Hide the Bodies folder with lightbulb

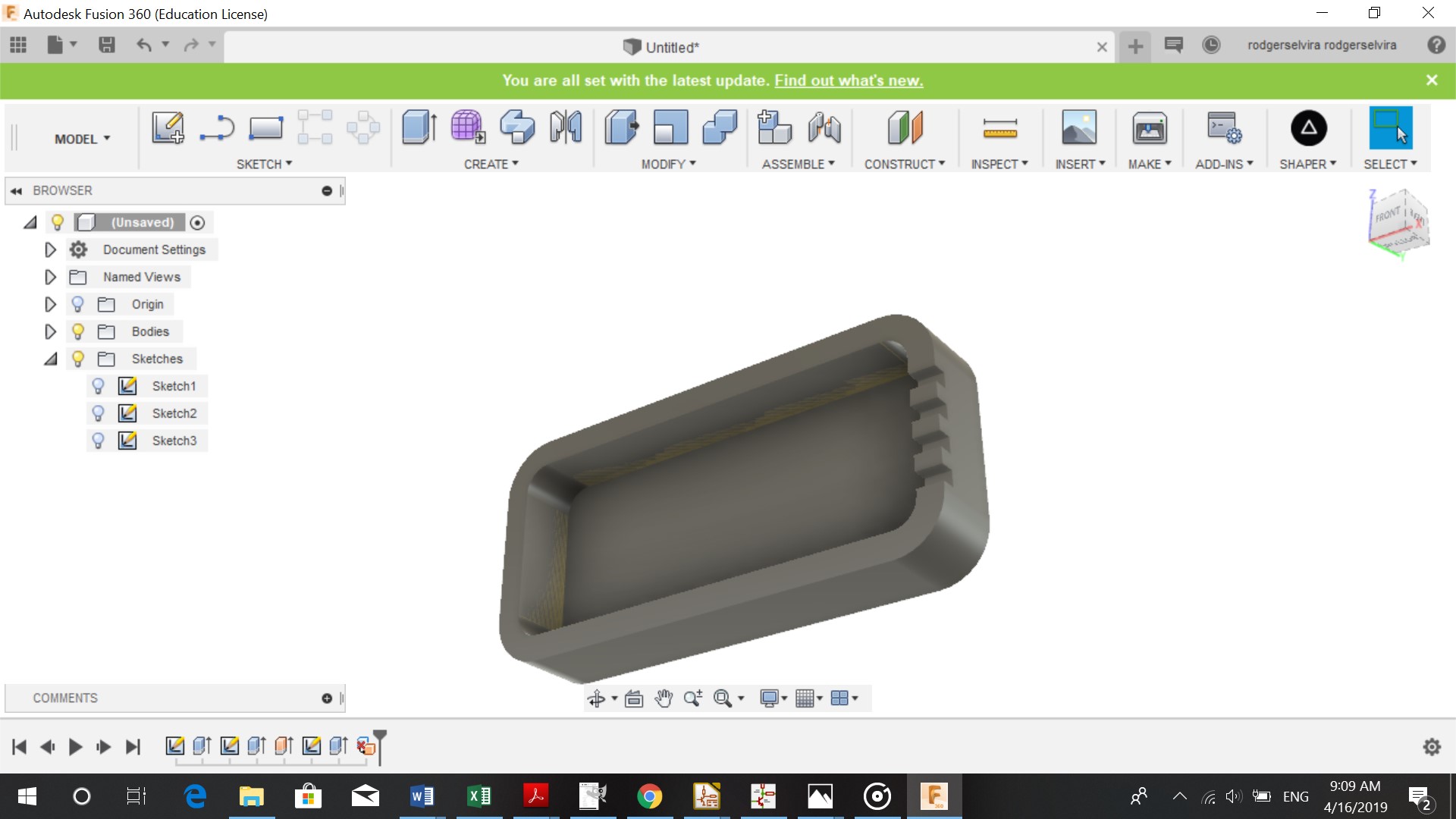pos(77,331)
